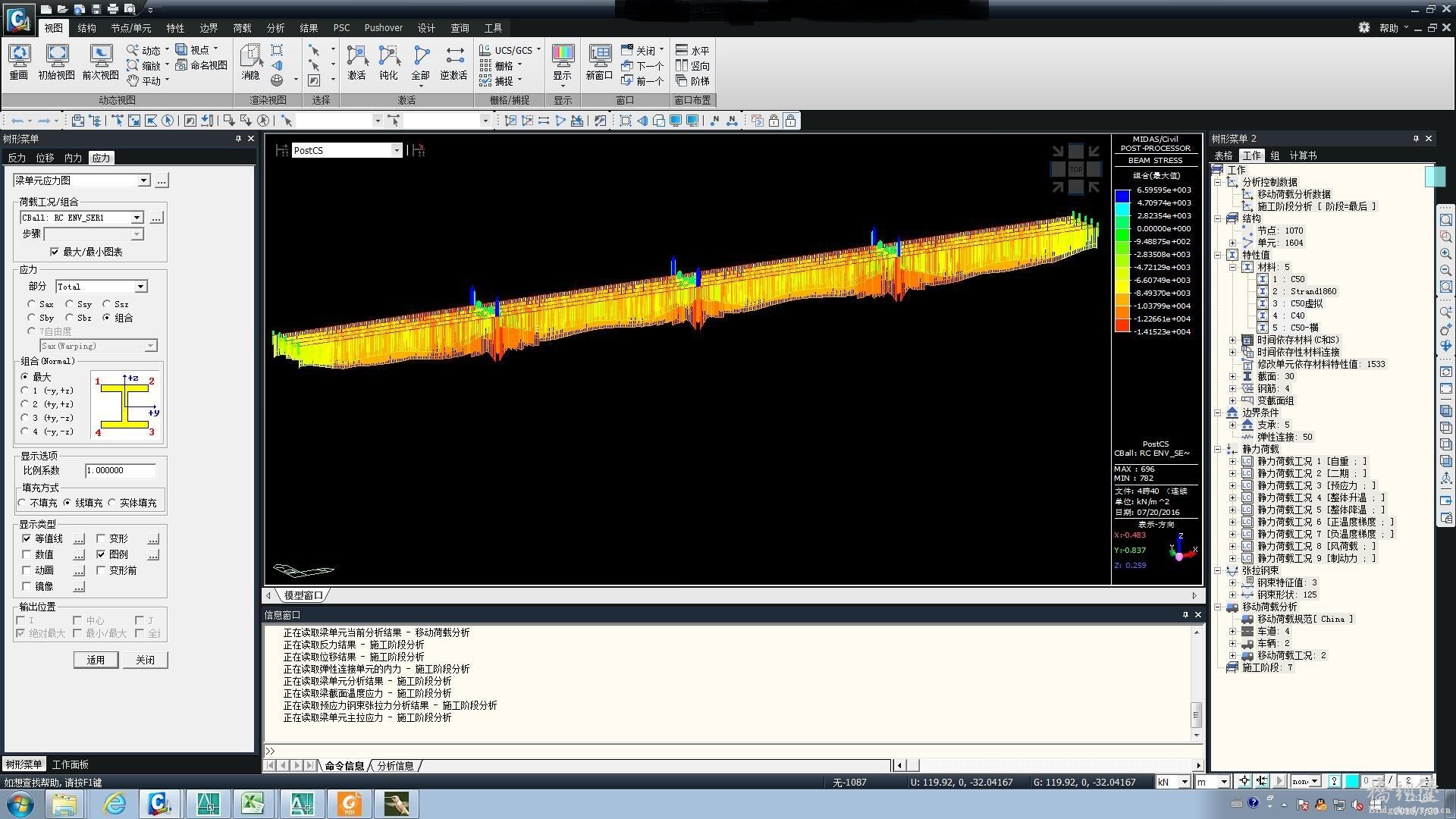Open the 部分 Total dropdown
1456x819 pixels.
coord(140,287)
